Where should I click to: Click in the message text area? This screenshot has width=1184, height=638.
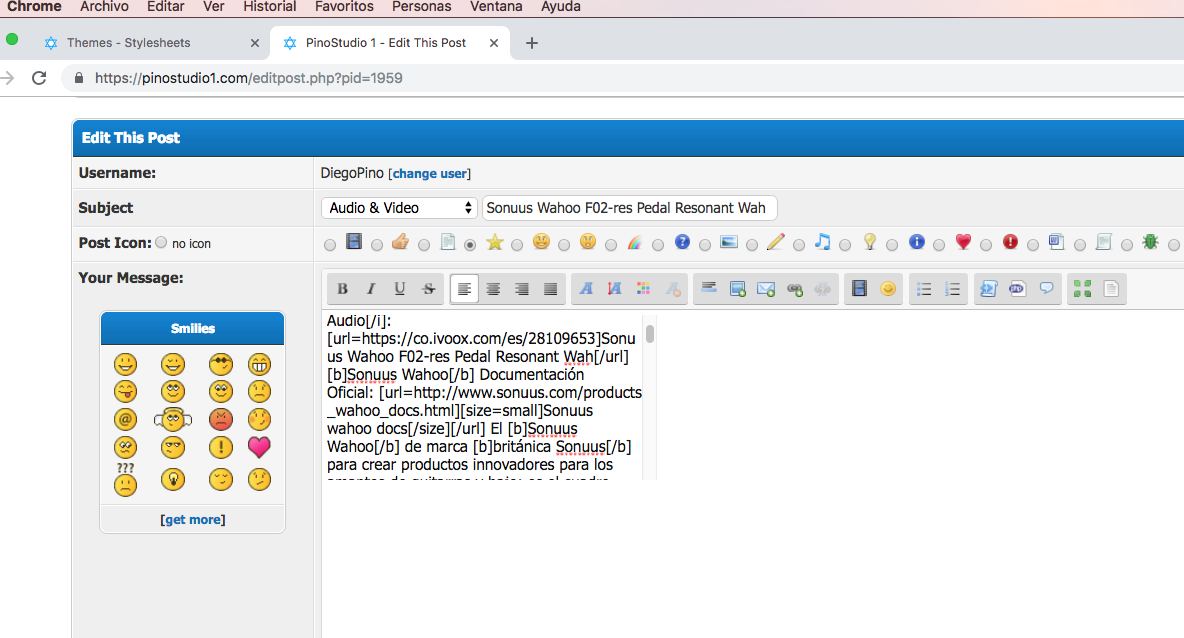click(483, 396)
